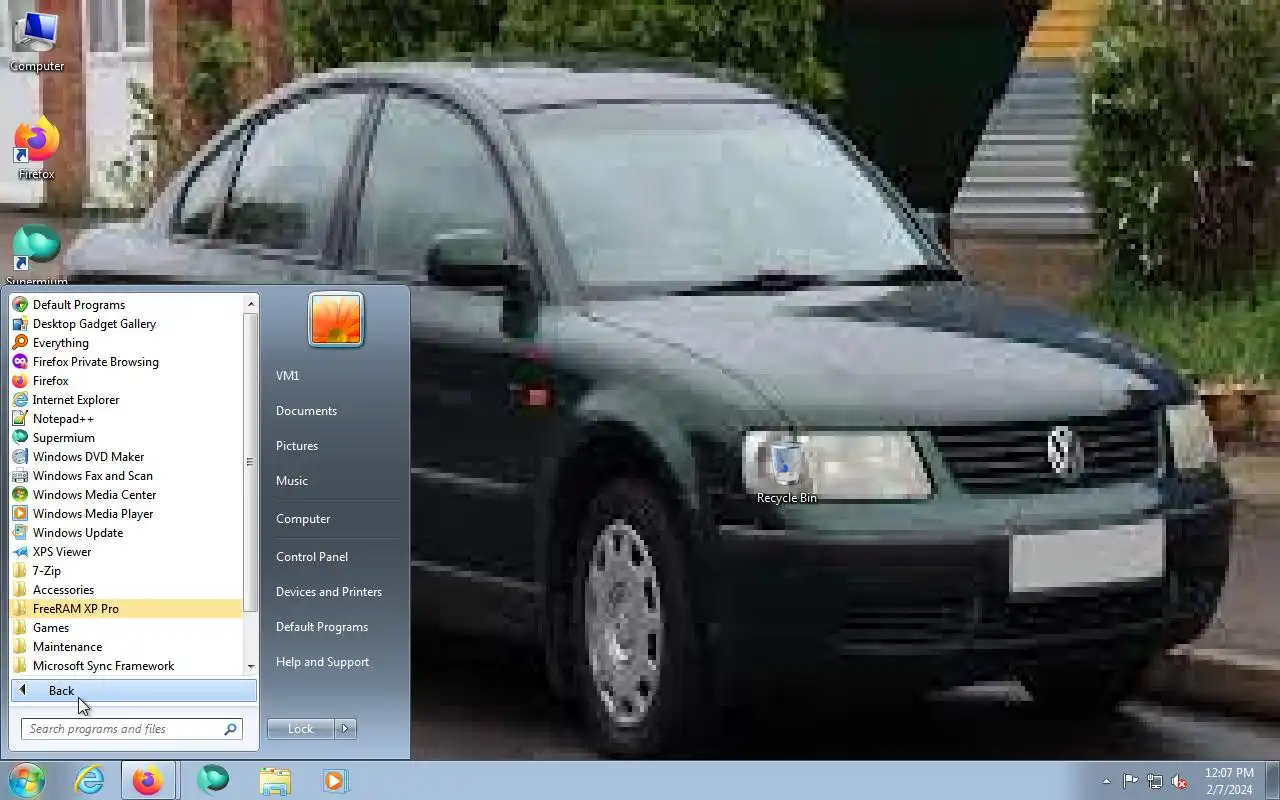Screen dimensions: 1280x800
Task: Open Internet Explorer from programs list
Action: 126,400
